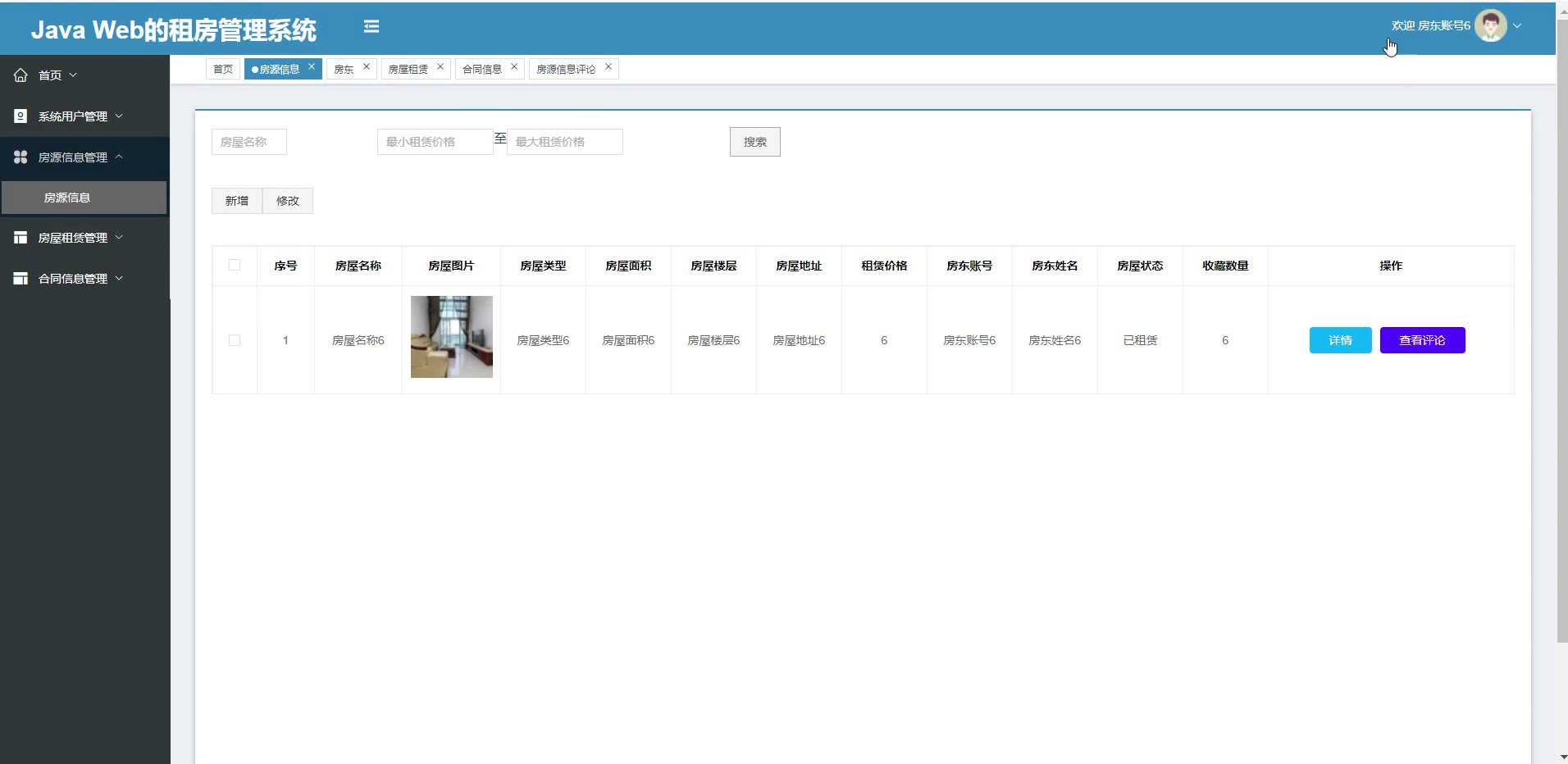Click the 修改 button

point(288,201)
